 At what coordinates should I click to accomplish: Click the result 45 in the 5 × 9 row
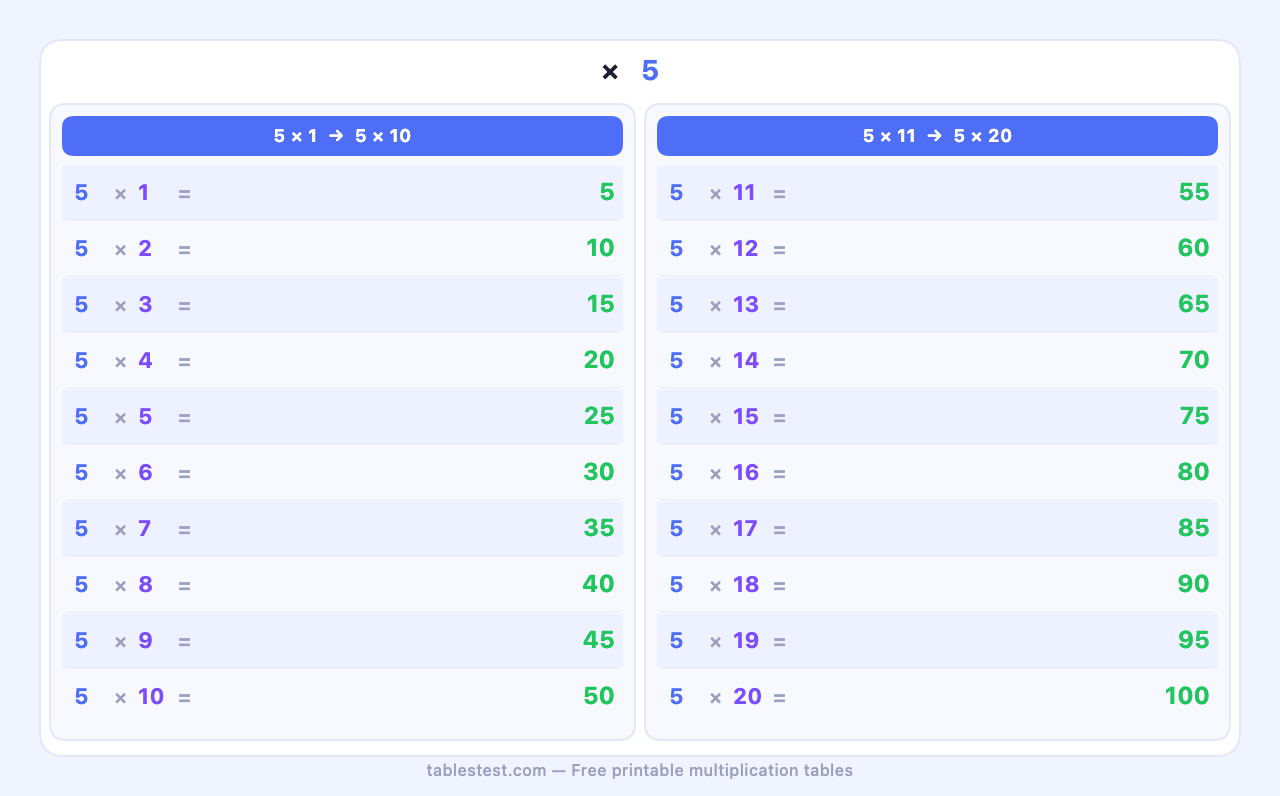pos(599,640)
